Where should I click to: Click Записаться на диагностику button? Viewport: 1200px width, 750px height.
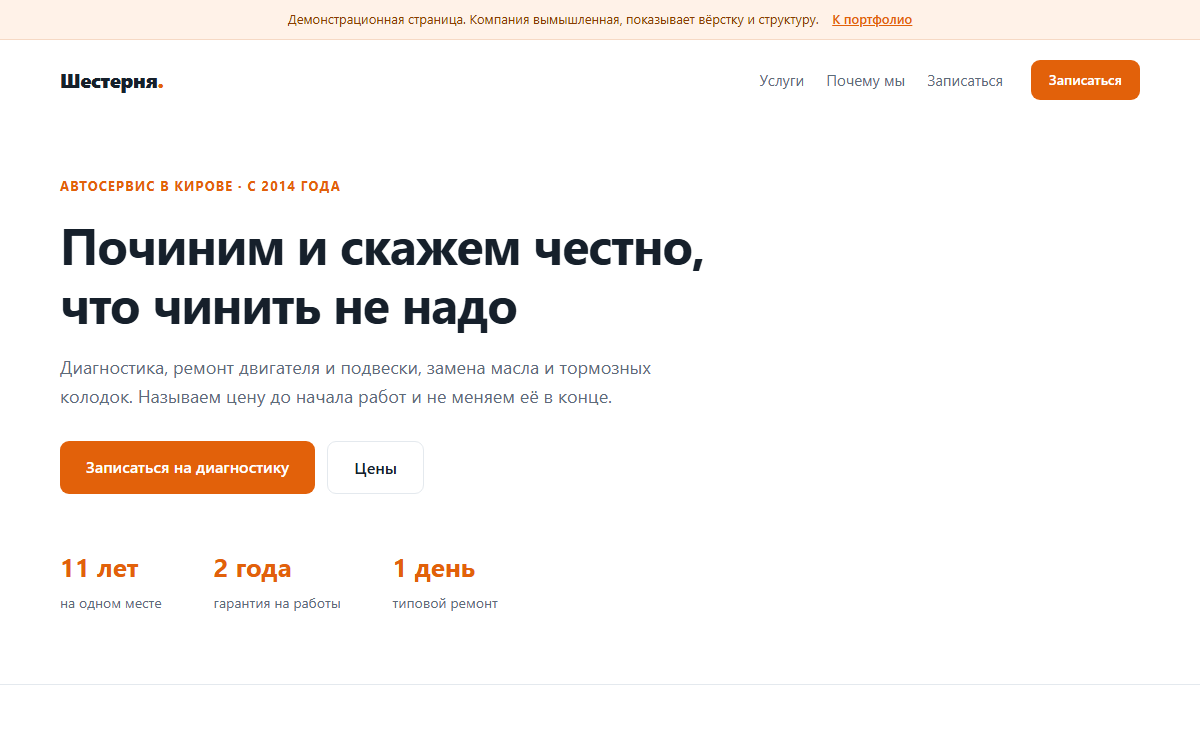[x=187, y=467]
